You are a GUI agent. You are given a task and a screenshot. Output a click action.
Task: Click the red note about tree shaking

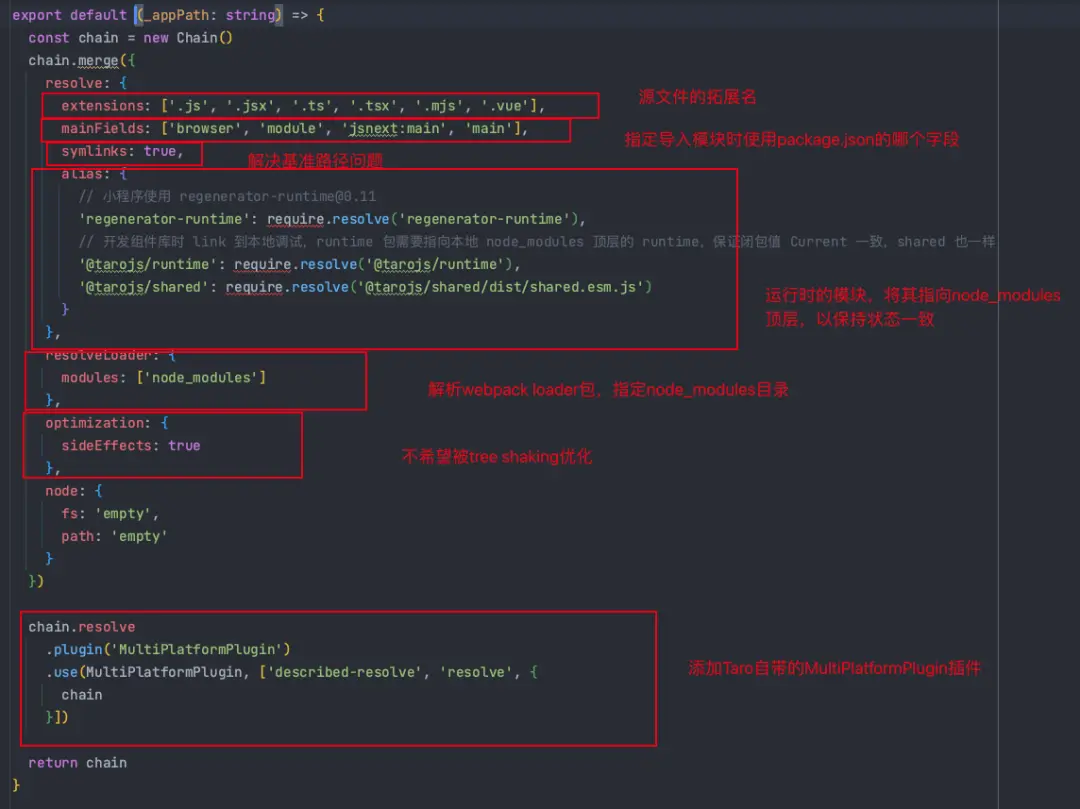[x=497, y=457]
